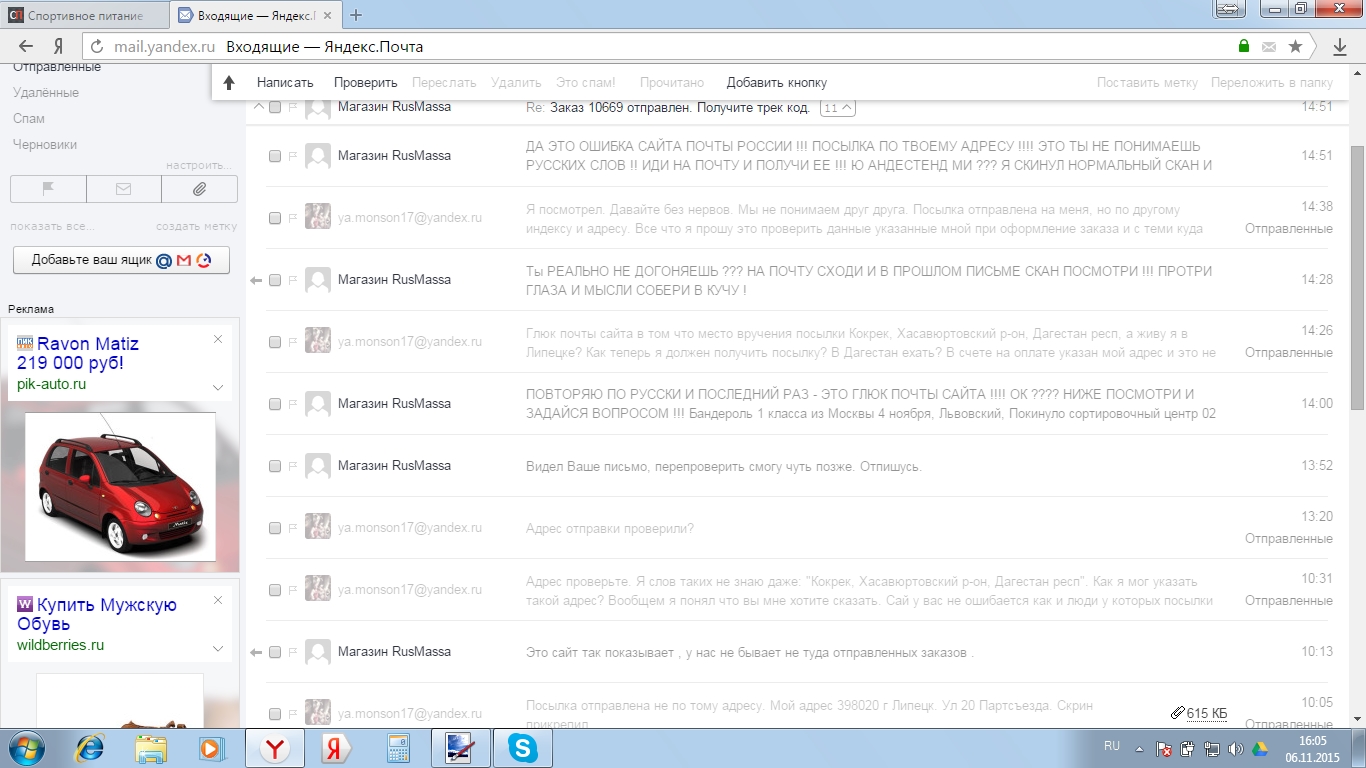The width and height of the screenshot is (1366, 768).
Task: Click Написать to compose a message
Action: coord(285,83)
